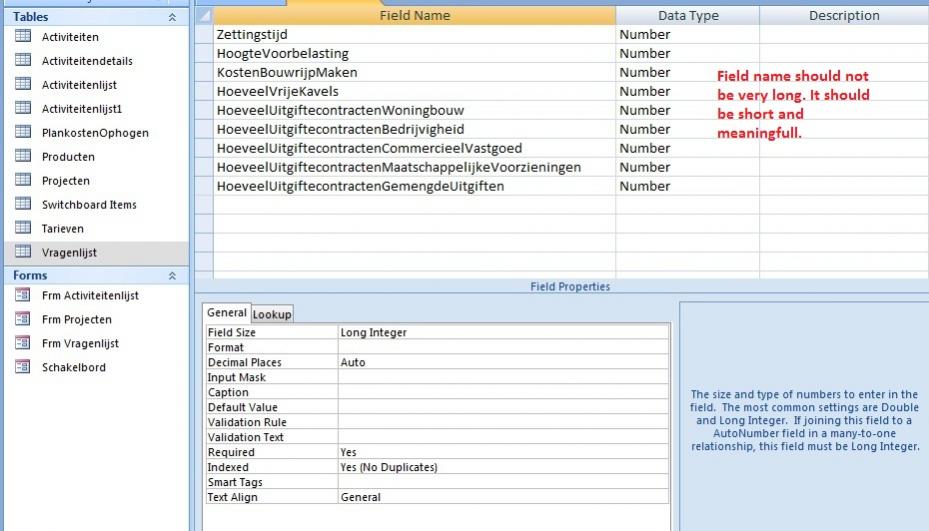Click the Indexed property value field
The width and height of the screenshot is (929, 531).
coord(503,467)
